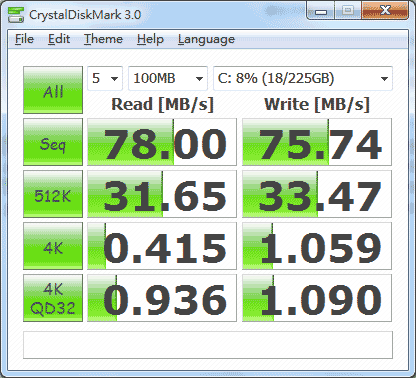Image resolution: width=416 pixels, height=378 pixels.
Task: Open the File menu
Action: click(x=24, y=39)
